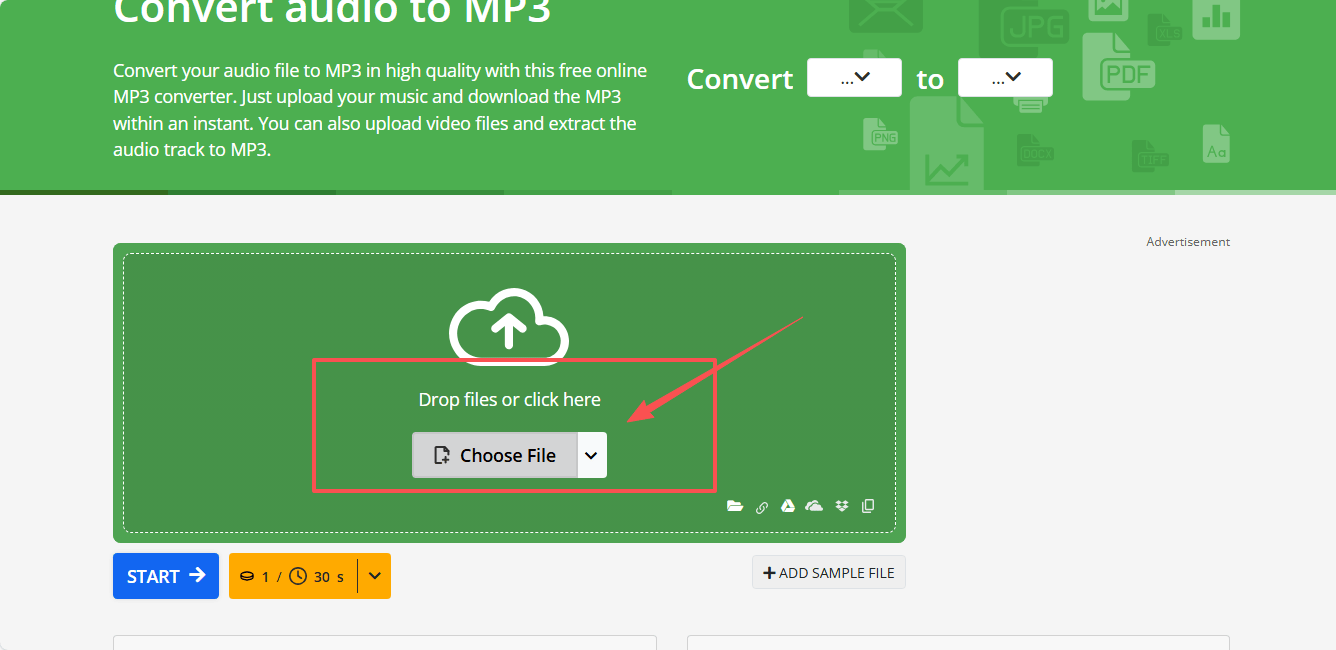Expand the arrow beside Choose File

pyautogui.click(x=591, y=455)
